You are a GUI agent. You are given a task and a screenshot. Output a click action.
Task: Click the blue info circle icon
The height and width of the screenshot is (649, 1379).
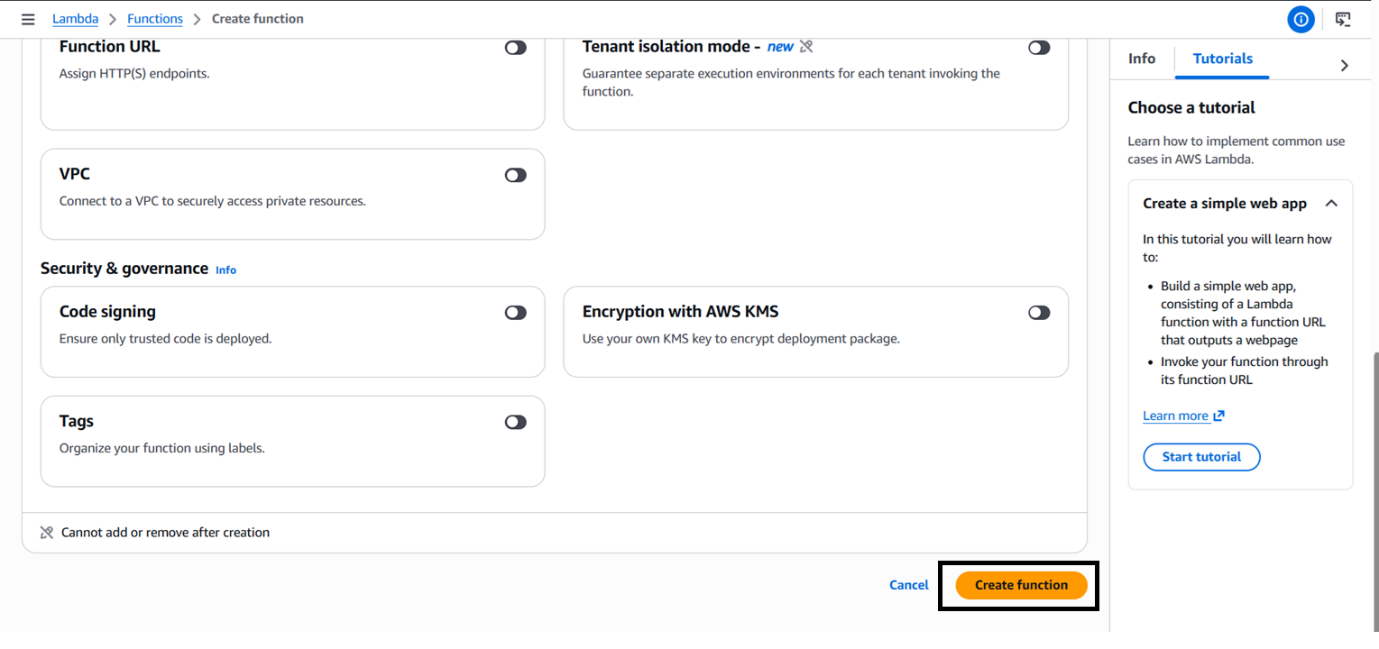1301,19
